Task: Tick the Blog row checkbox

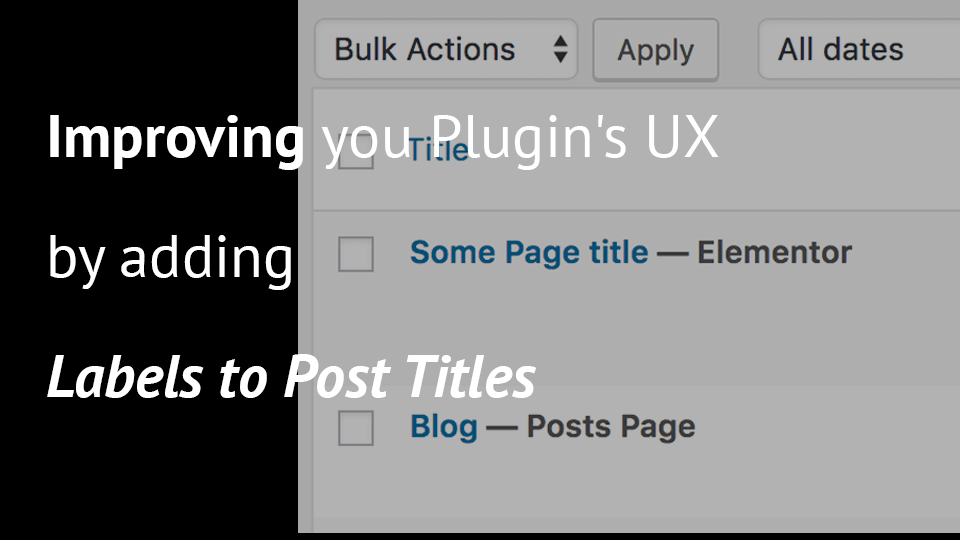Action: (x=356, y=428)
